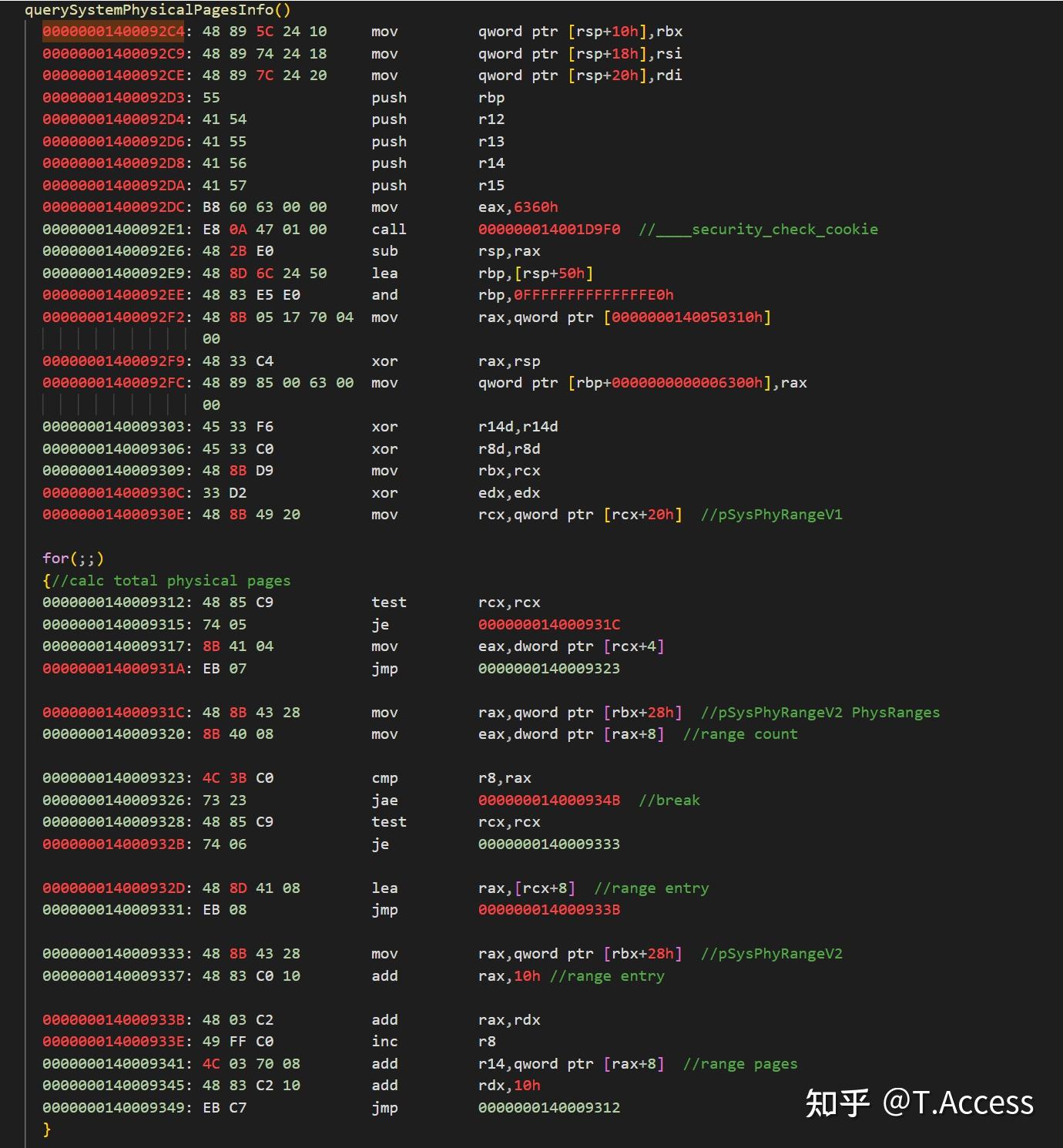
Task: Select the 'calc total physical pages' comment
Action: tap(171, 581)
